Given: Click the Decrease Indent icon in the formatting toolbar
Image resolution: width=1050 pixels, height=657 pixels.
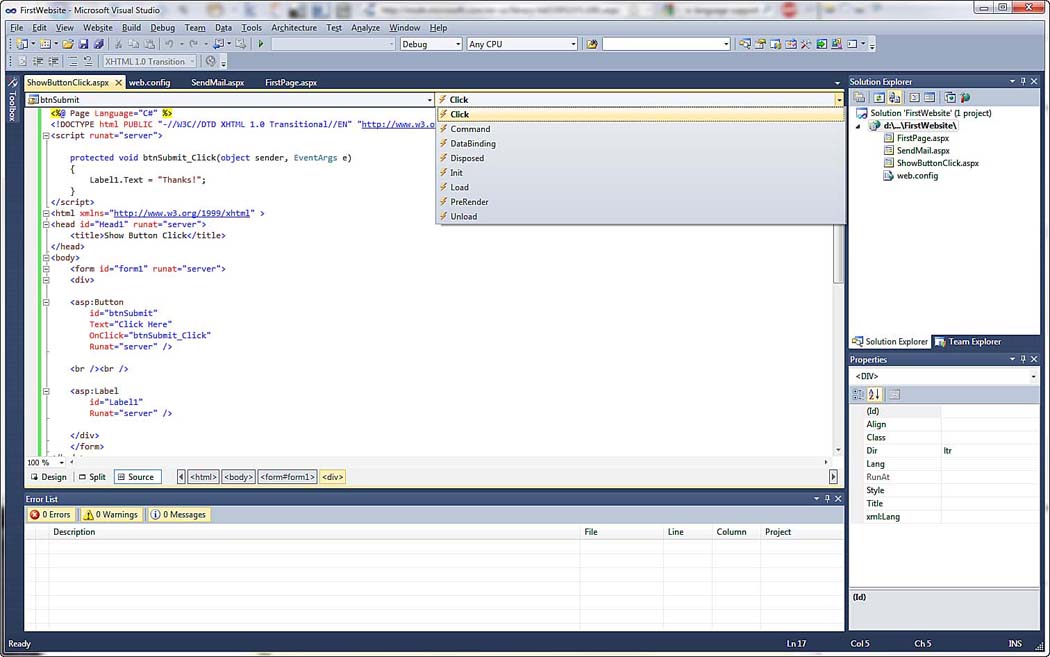Looking at the screenshot, I should tap(38, 62).
